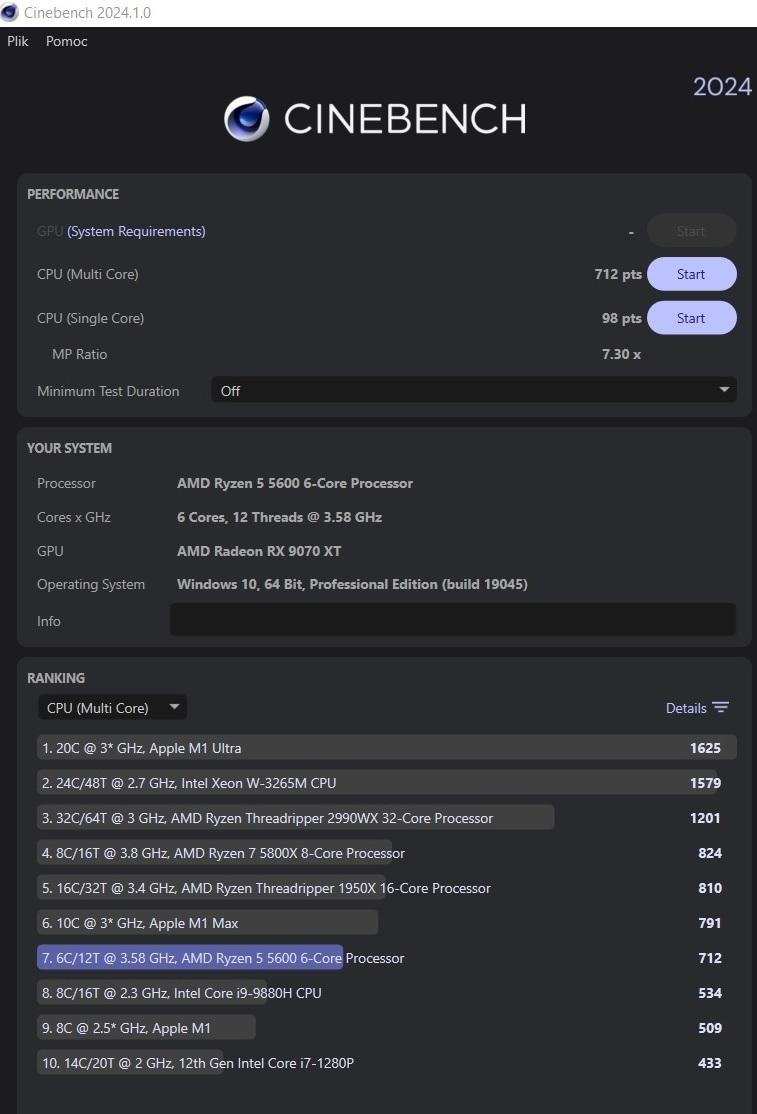Select the Threadripper 2990WX ranking bar
This screenshot has height=1114, width=757.
[x=296, y=818]
